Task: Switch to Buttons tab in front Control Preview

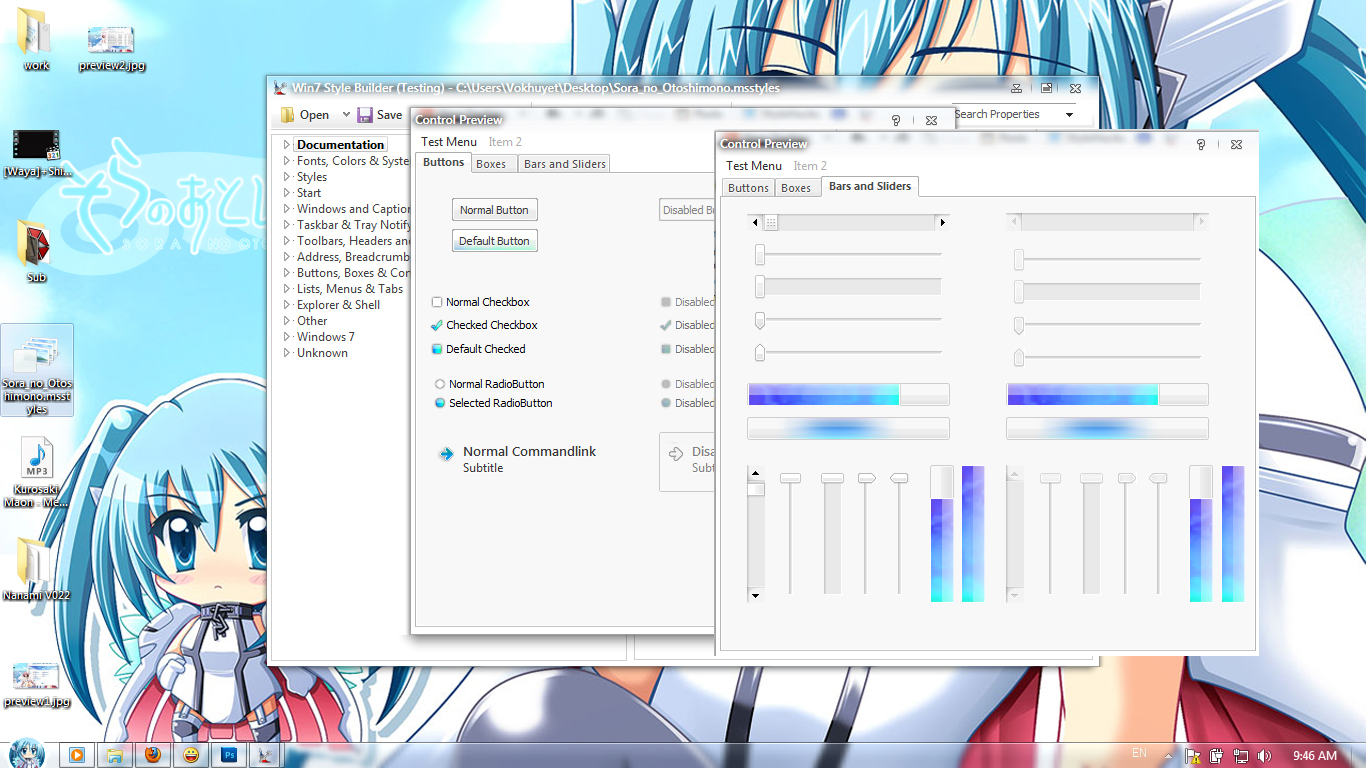Action: click(x=748, y=188)
